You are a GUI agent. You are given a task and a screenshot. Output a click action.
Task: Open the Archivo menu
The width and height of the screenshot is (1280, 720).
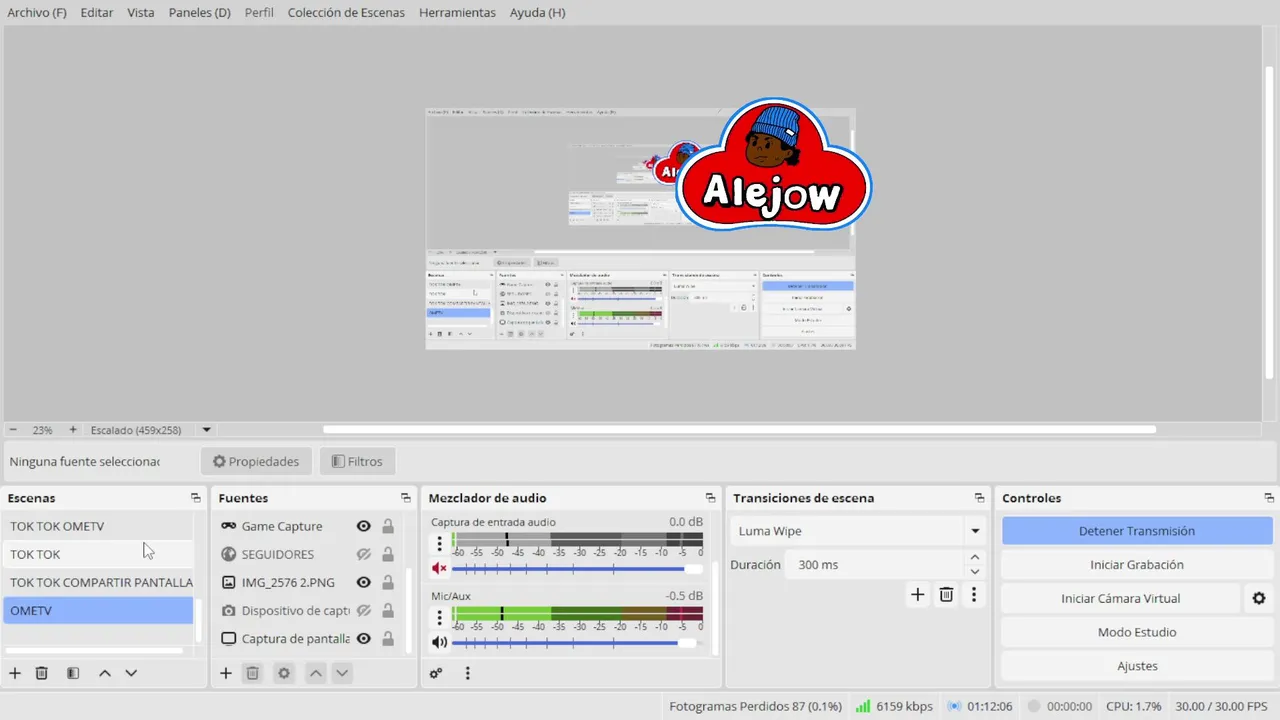point(37,13)
